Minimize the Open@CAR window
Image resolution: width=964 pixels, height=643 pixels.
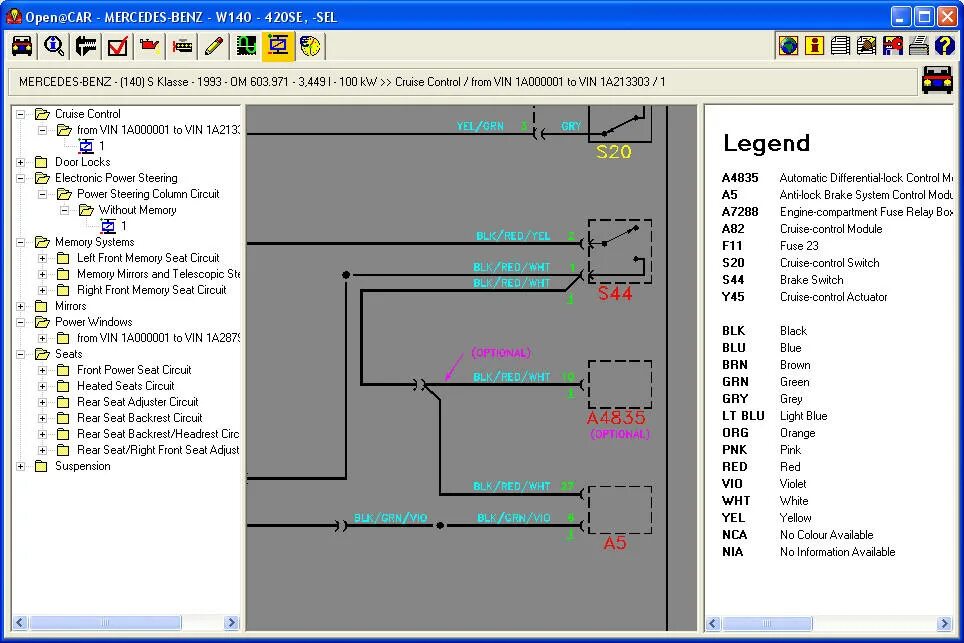[901, 17]
